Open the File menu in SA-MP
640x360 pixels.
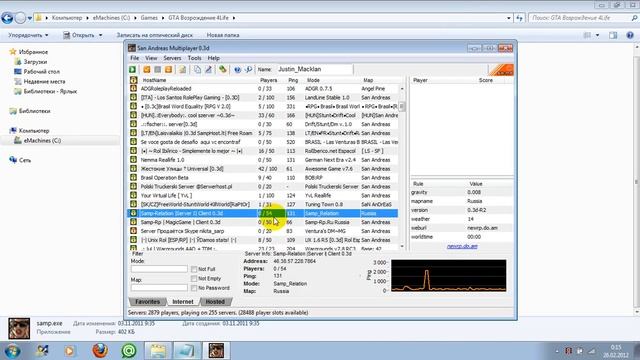click(134, 58)
